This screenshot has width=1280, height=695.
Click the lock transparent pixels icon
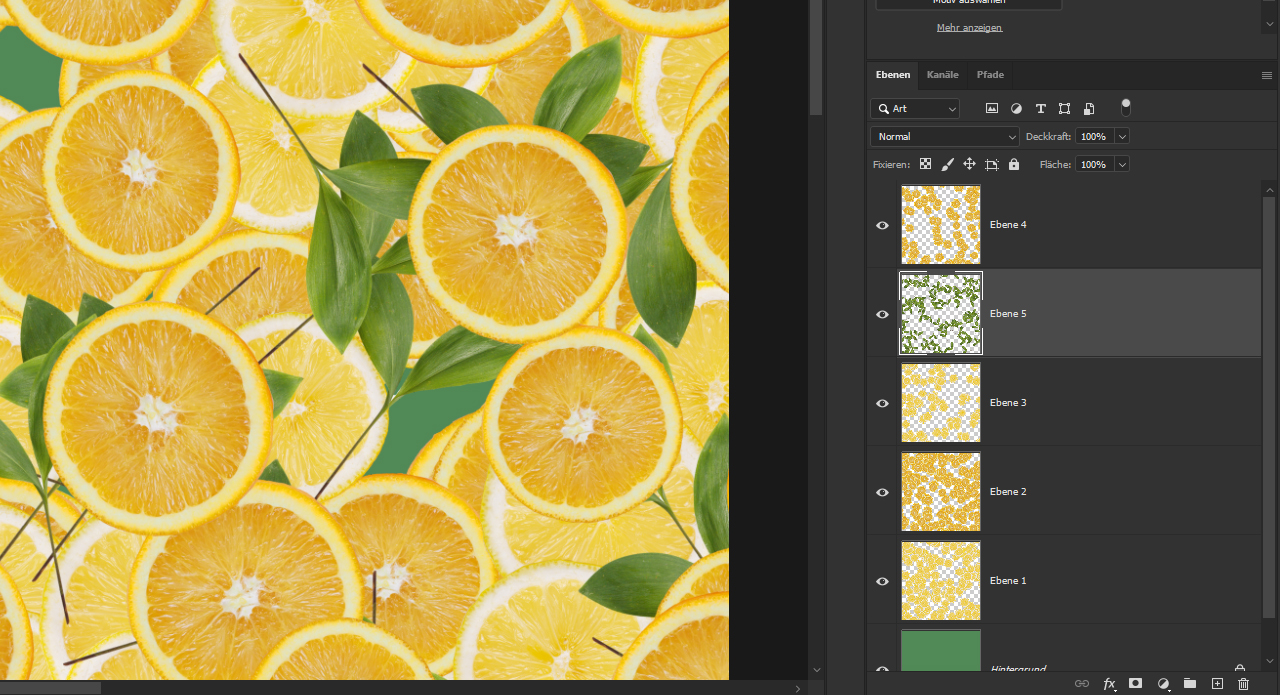[925, 164]
